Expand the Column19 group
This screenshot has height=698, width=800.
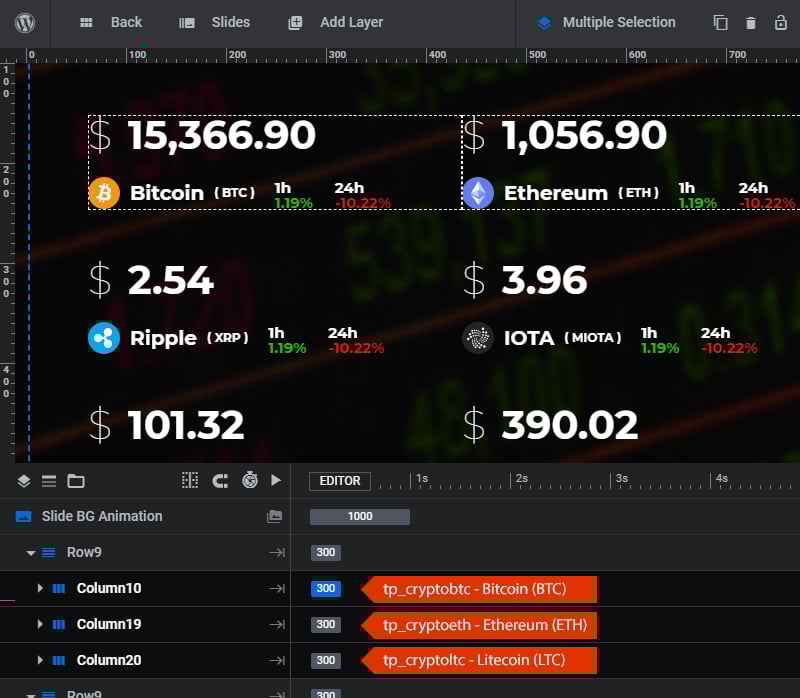[40, 624]
